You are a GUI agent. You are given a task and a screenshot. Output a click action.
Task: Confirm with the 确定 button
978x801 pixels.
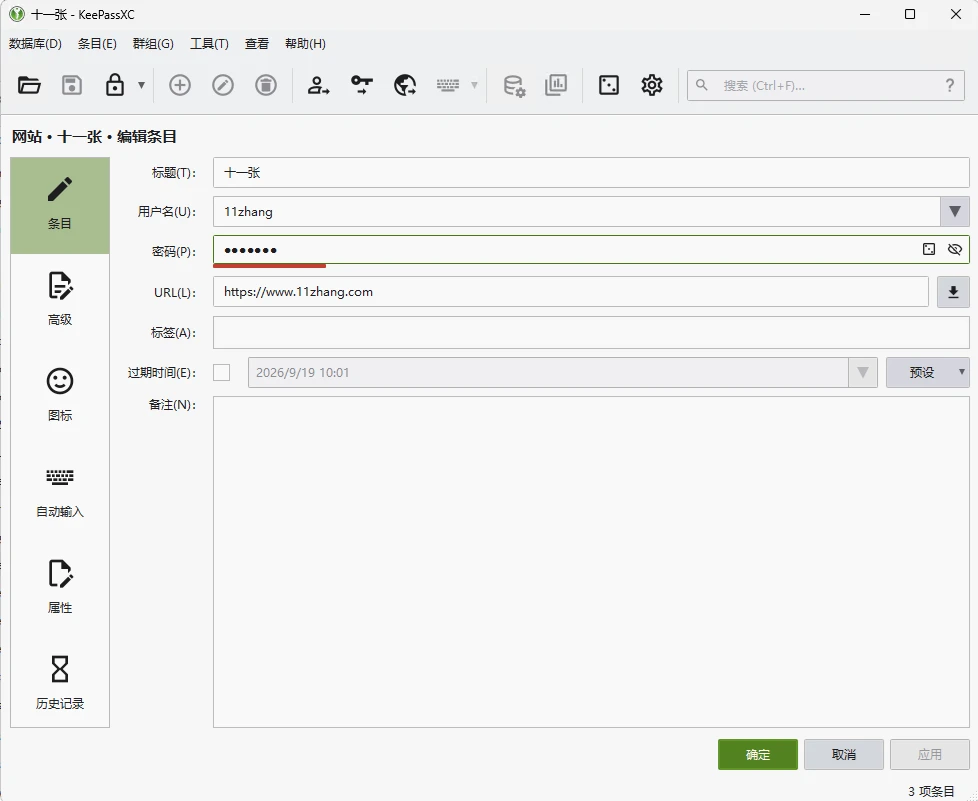(758, 754)
